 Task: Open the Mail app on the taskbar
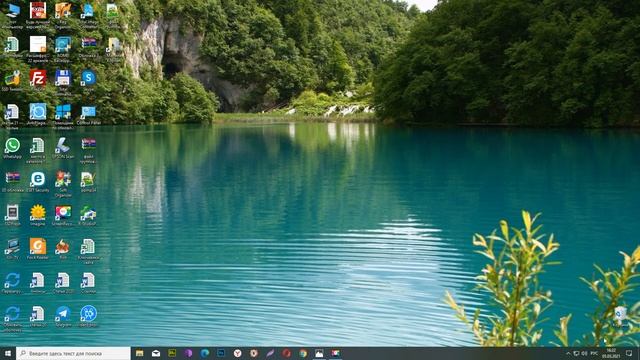pyautogui.click(x=156, y=353)
